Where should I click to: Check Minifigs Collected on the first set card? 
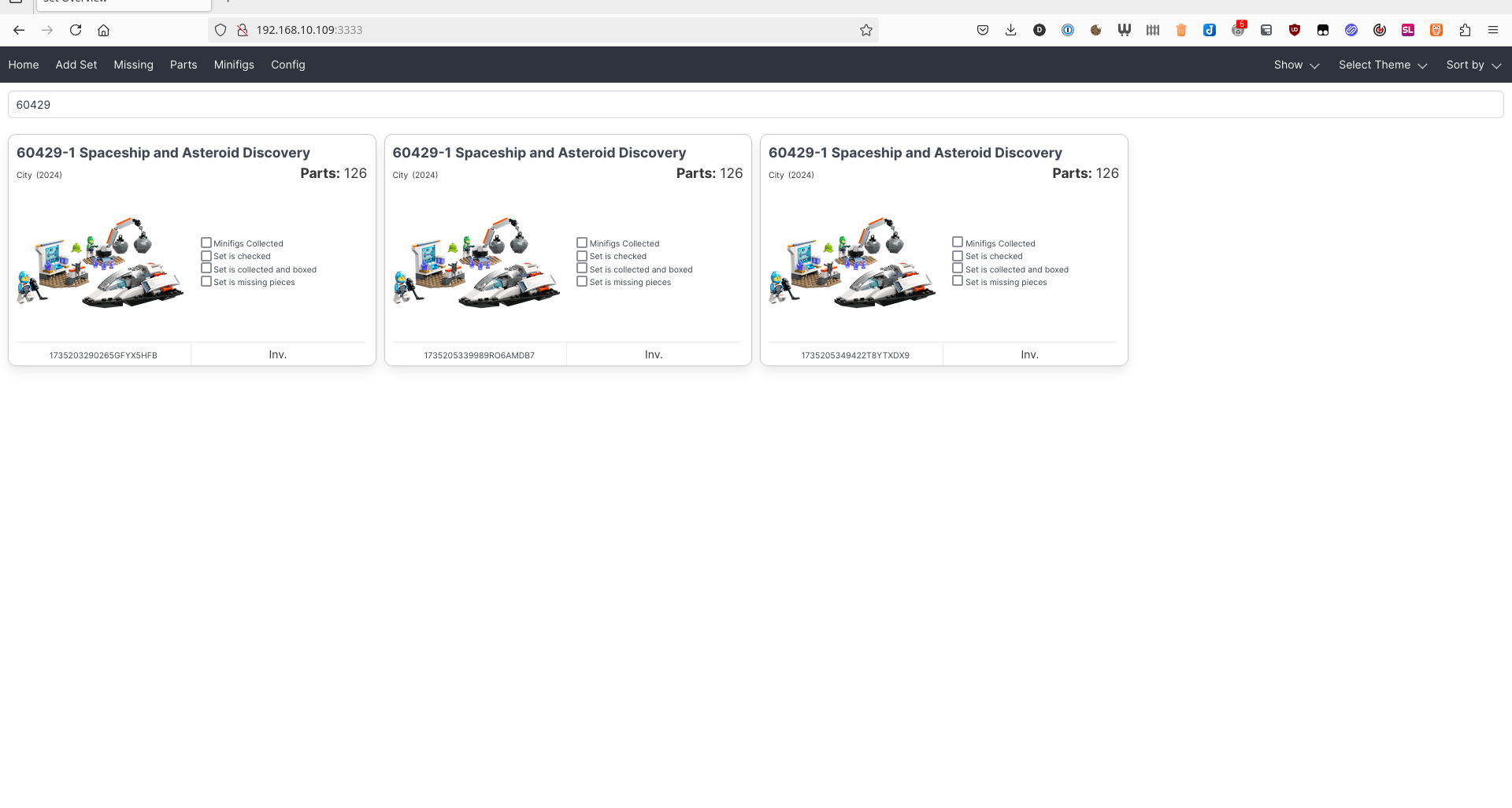coord(206,243)
